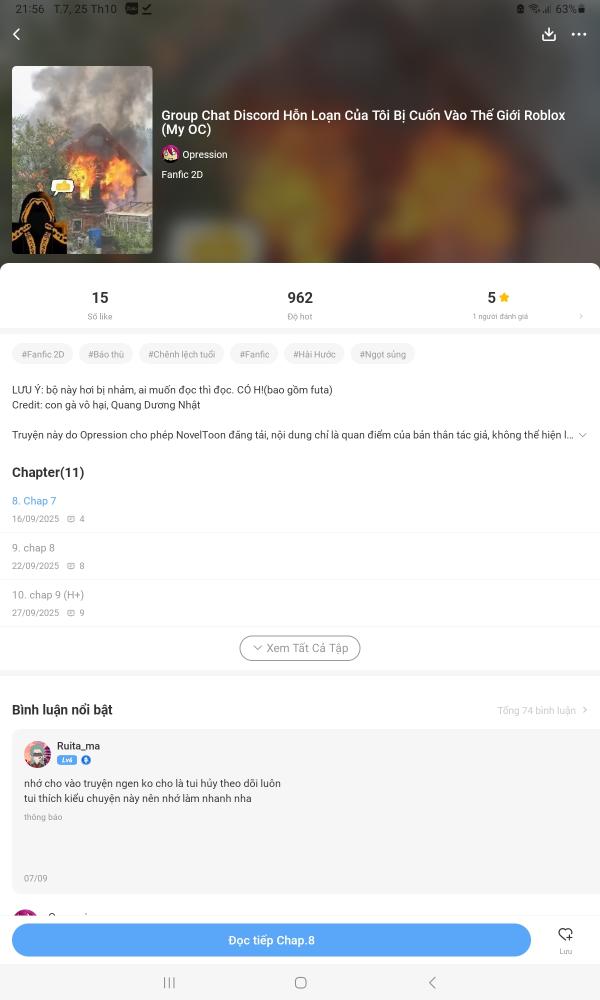
Task: Select the #Fanfic 2D tag
Action: (x=43, y=354)
